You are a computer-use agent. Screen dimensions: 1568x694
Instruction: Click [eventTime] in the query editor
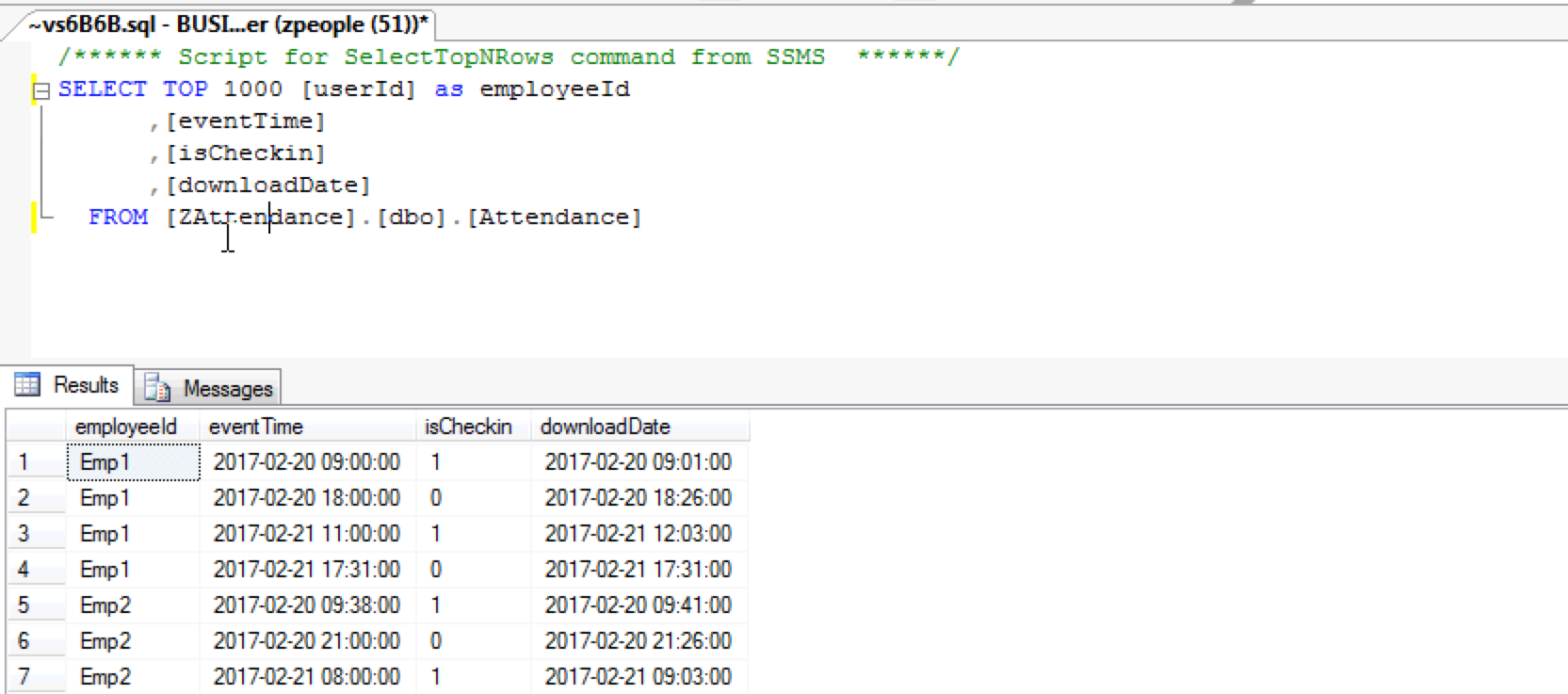tap(246, 121)
